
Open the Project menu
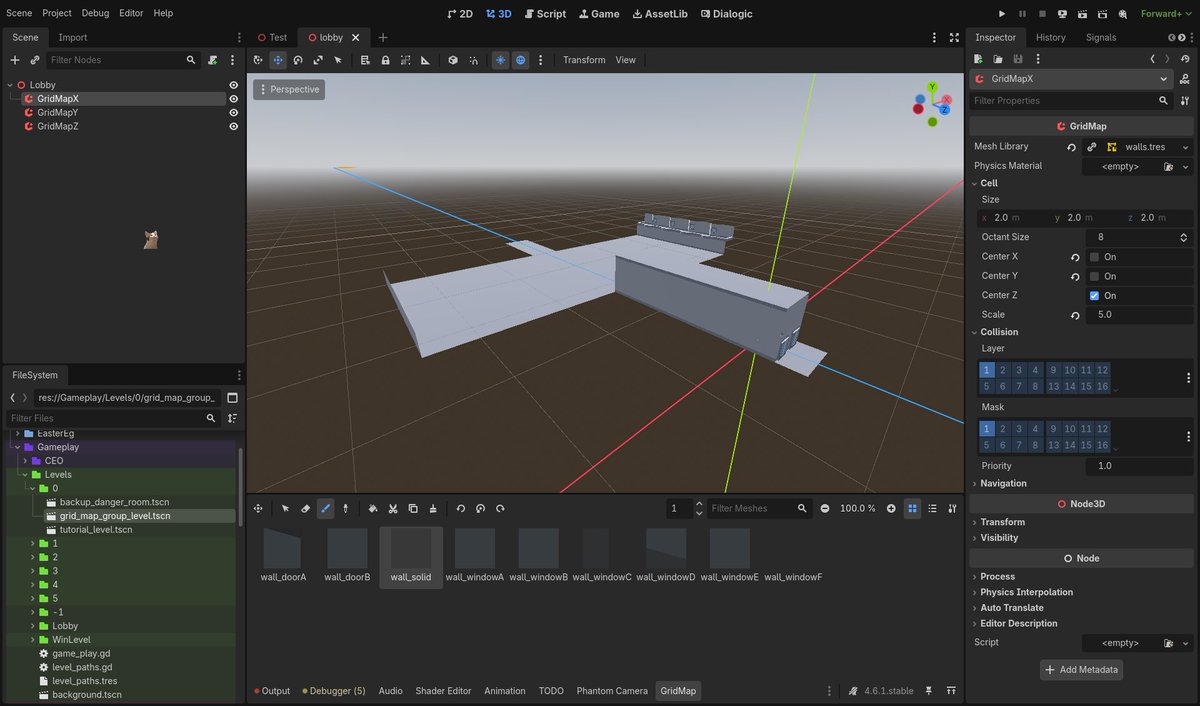pos(57,13)
